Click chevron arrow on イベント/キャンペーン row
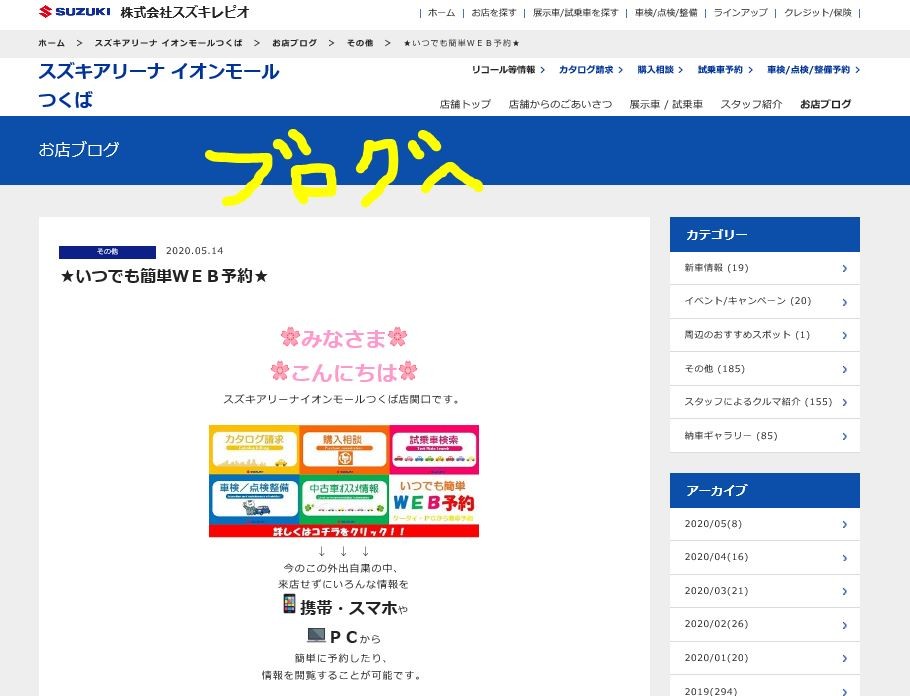This screenshot has height=696, width=910. (844, 302)
